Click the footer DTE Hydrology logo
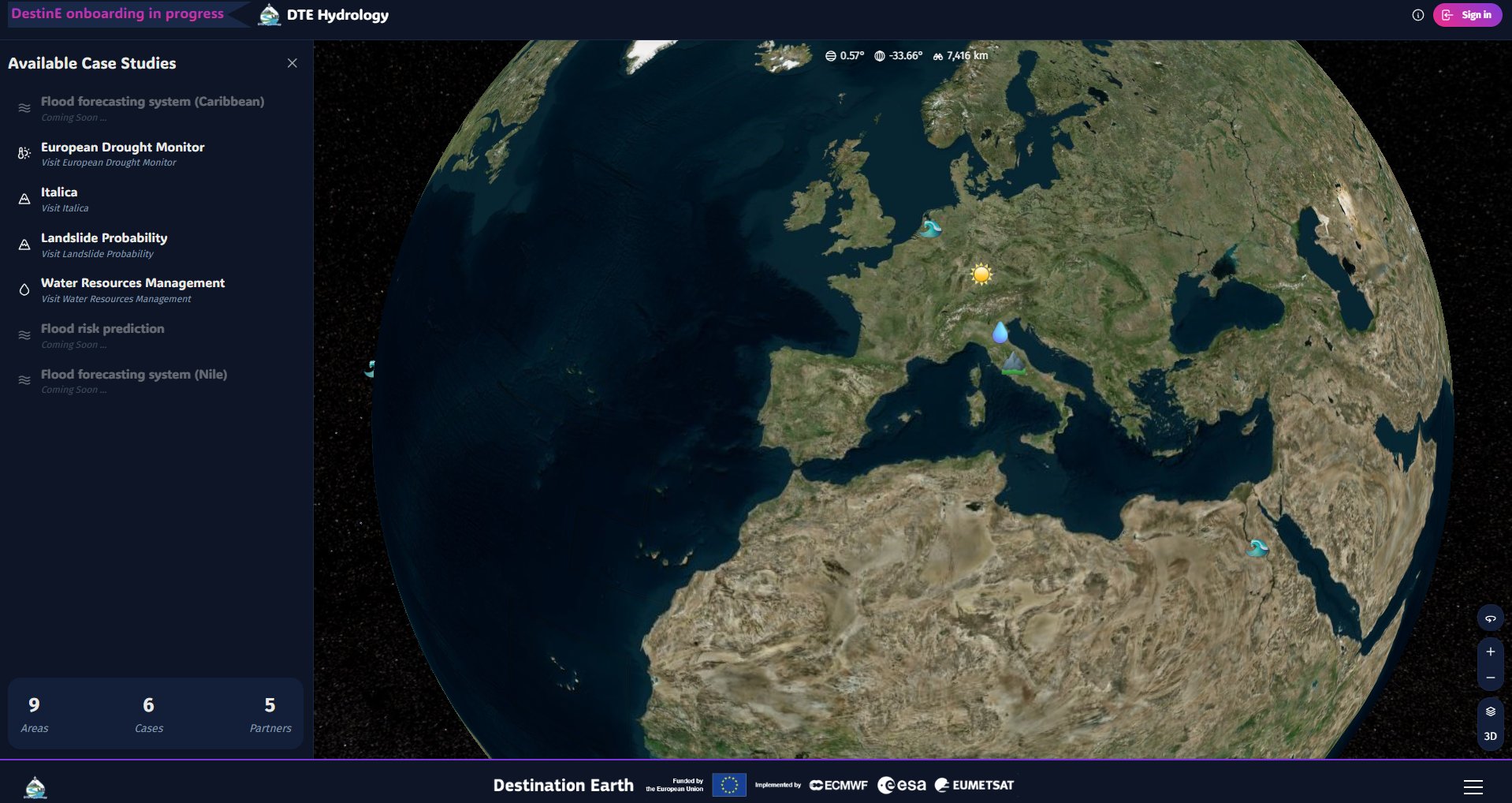This screenshot has height=803, width=1512. 35,787
